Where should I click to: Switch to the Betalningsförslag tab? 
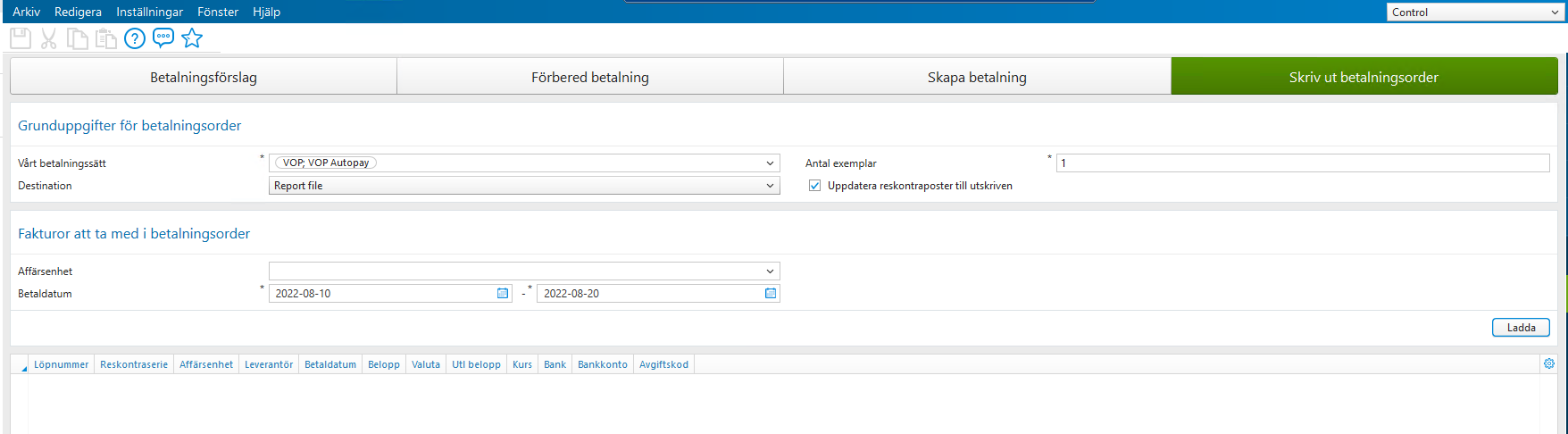click(204, 77)
